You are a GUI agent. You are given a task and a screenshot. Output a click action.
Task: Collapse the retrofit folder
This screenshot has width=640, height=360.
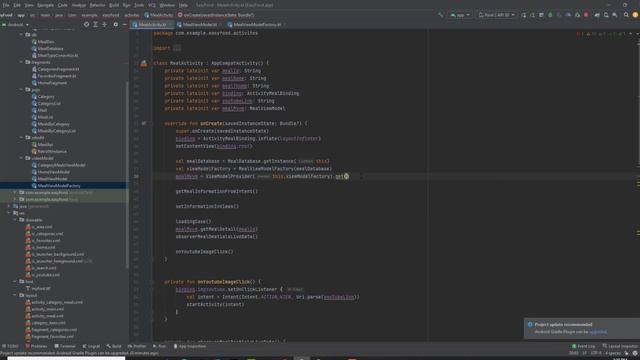(21, 138)
